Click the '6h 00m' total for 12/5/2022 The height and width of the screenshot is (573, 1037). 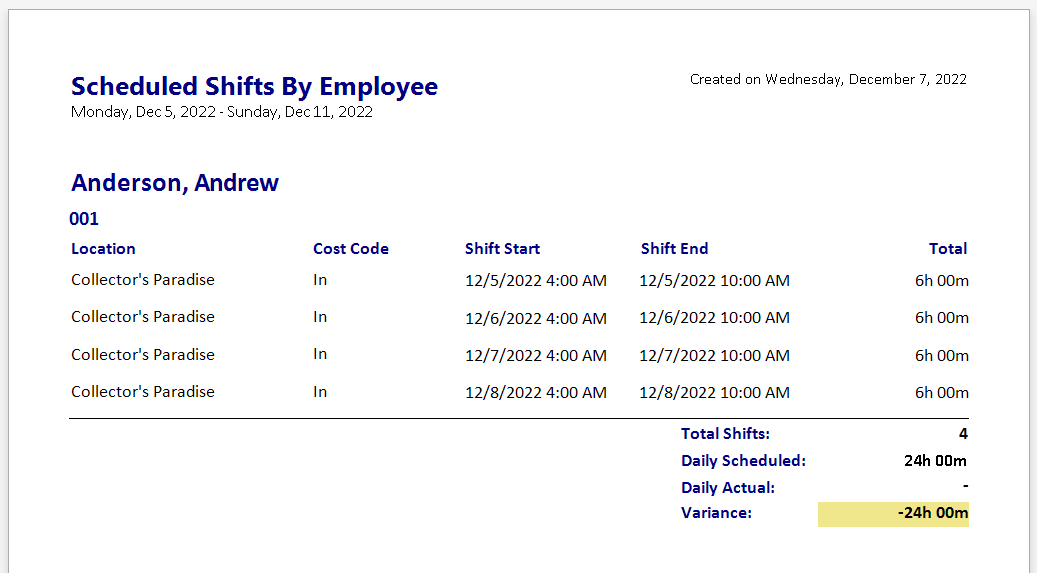click(x=942, y=281)
